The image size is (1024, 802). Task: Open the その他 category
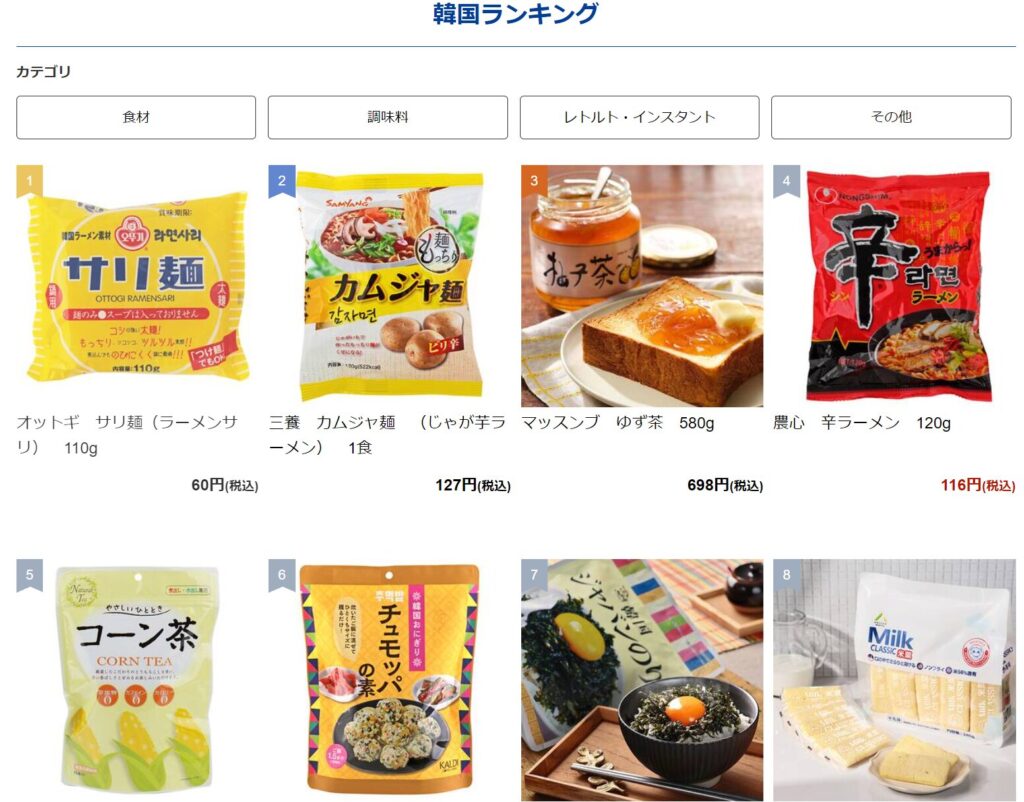[x=891, y=118]
